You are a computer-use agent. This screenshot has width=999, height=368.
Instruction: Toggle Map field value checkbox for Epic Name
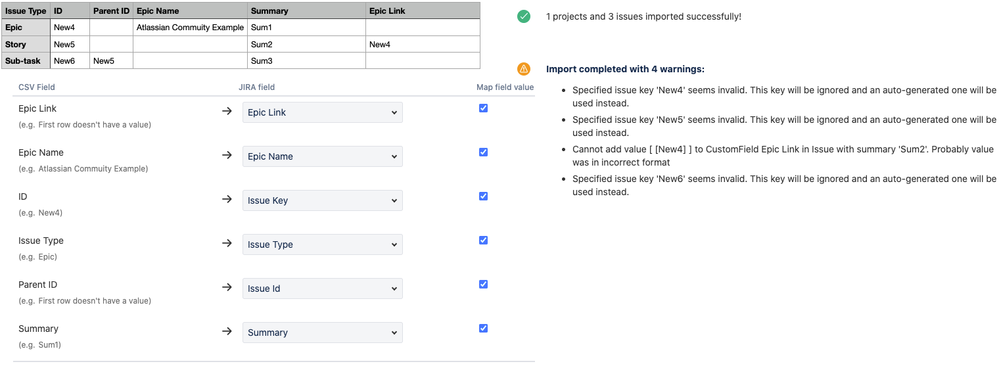click(x=483, y=152)
